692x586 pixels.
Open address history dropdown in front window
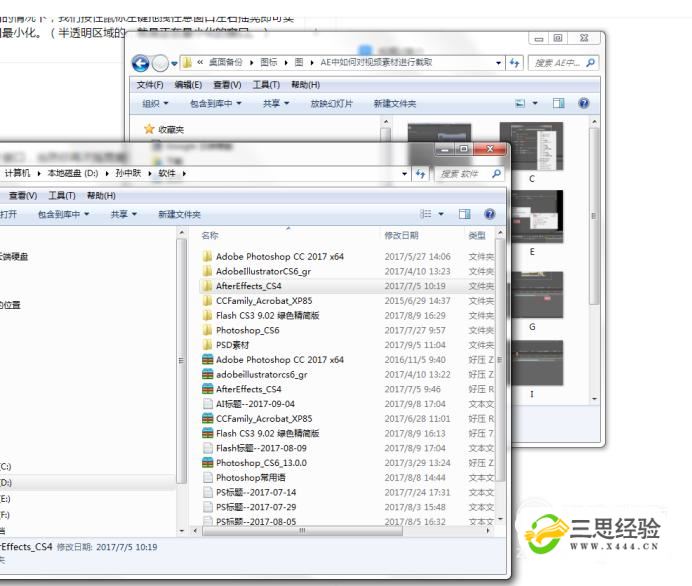[404, 174]
